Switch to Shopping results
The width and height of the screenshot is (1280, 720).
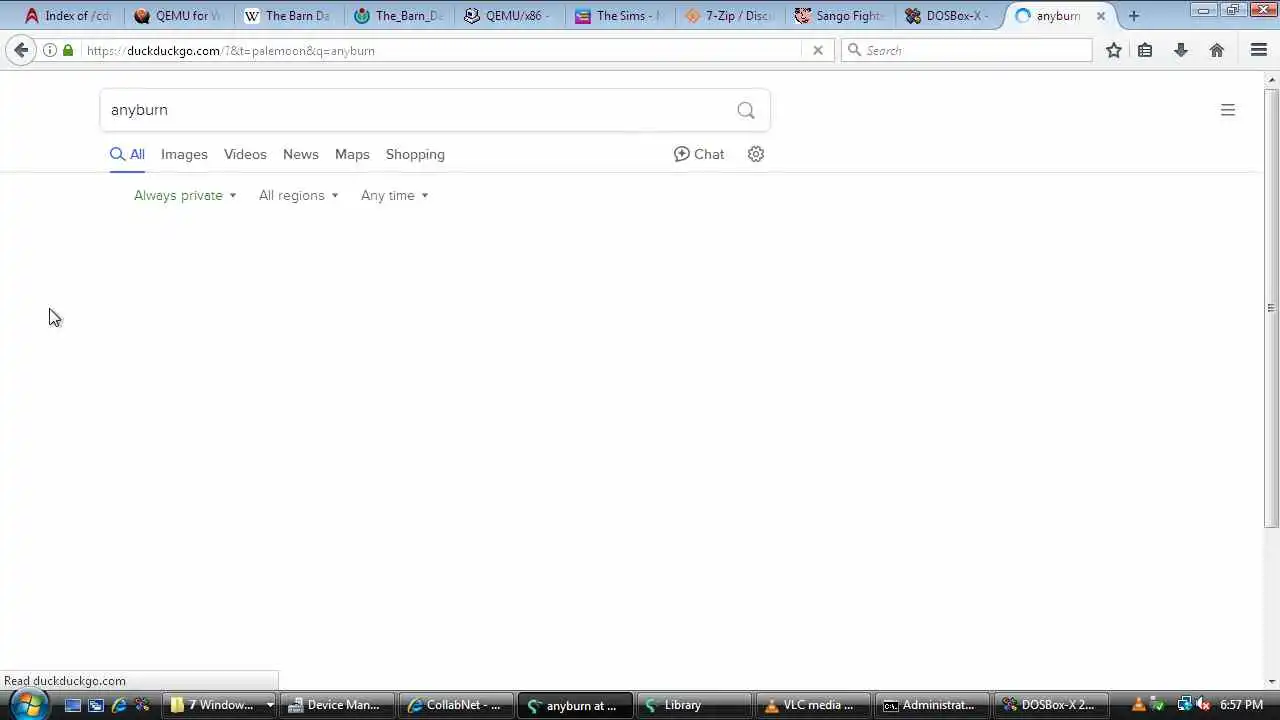click(x=415, y=154)
